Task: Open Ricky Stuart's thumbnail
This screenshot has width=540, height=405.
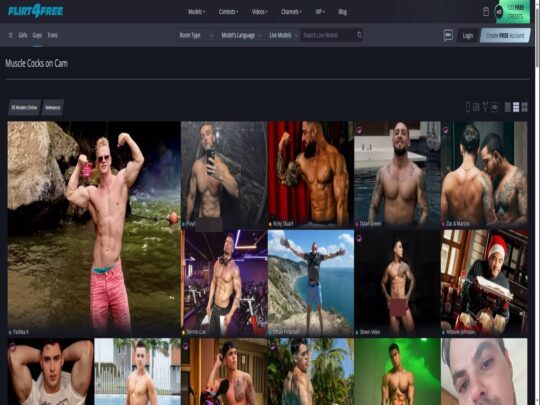Action: [311, 174]
